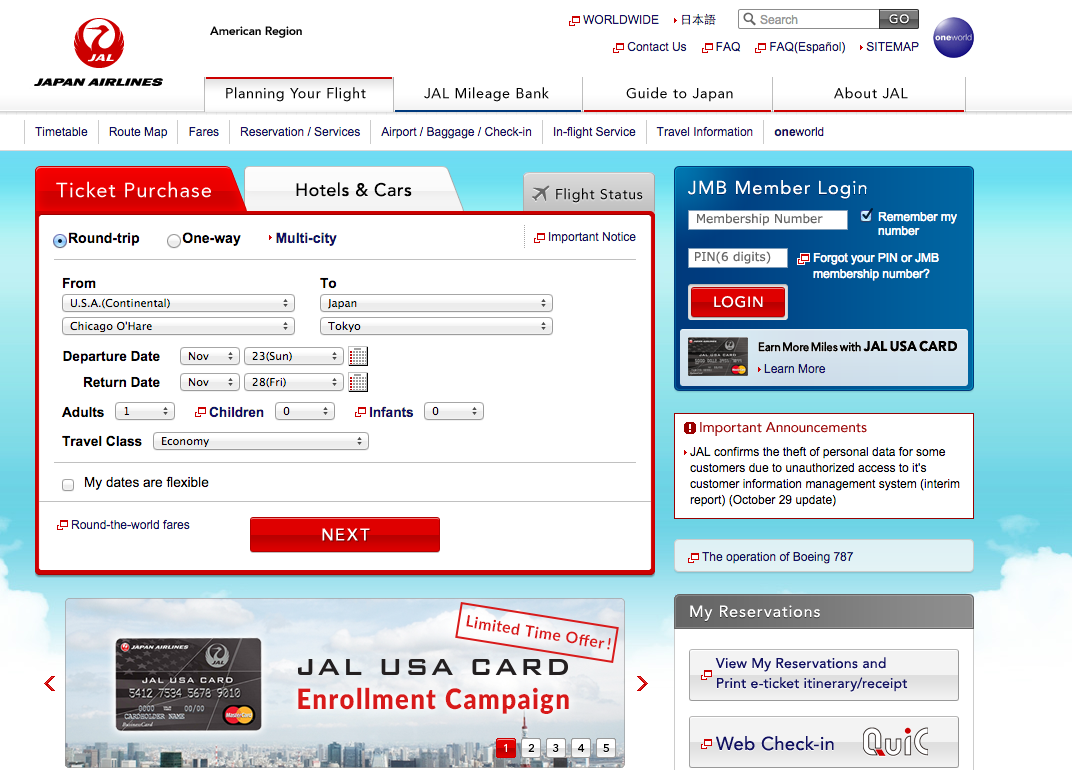Screen dimensions: 1072x770
Task: Open the Infants count dropdown
Action: click(454, 411)
